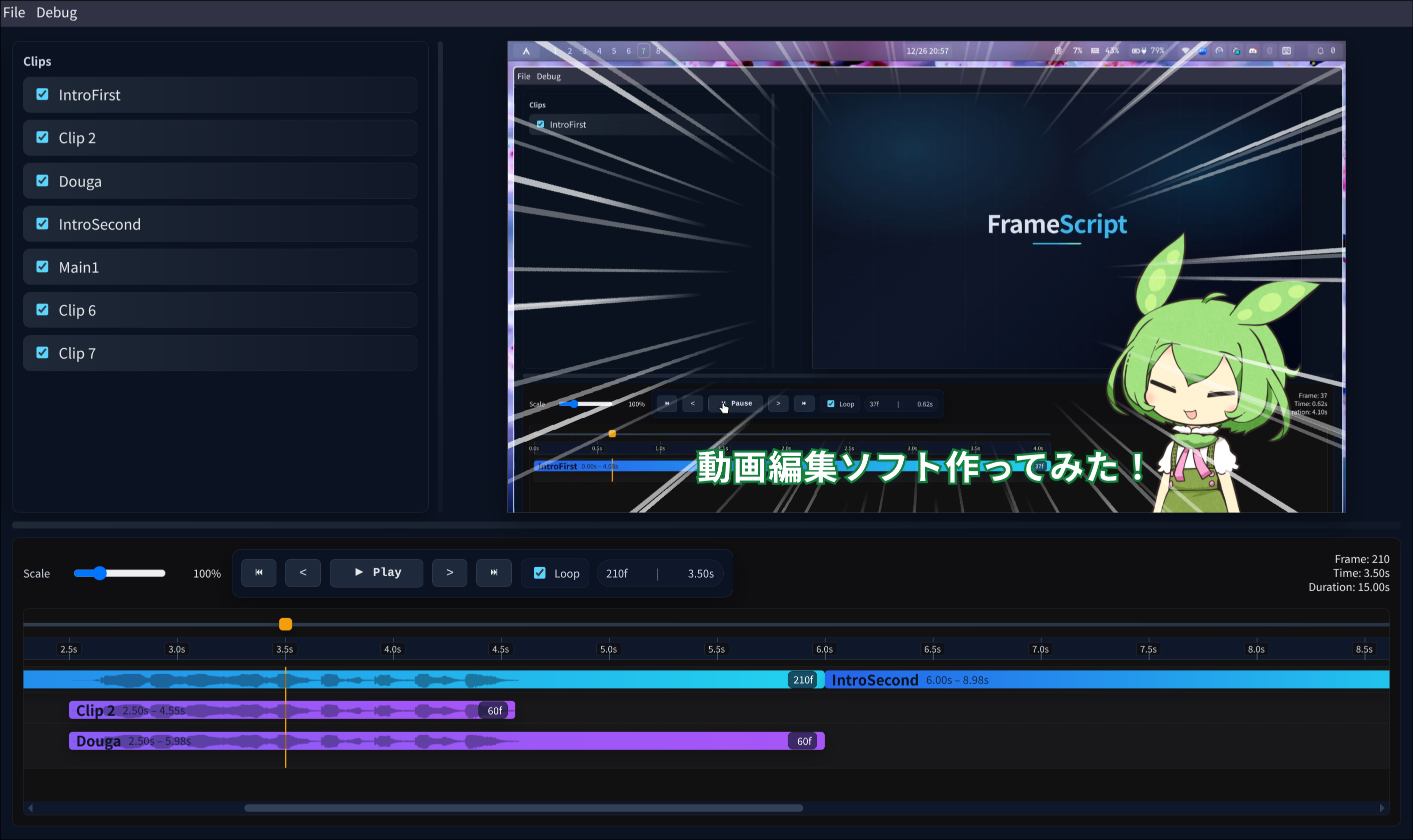Open the Debug menu
Viewport: 1413px width, 840px height.
(56, 12)
